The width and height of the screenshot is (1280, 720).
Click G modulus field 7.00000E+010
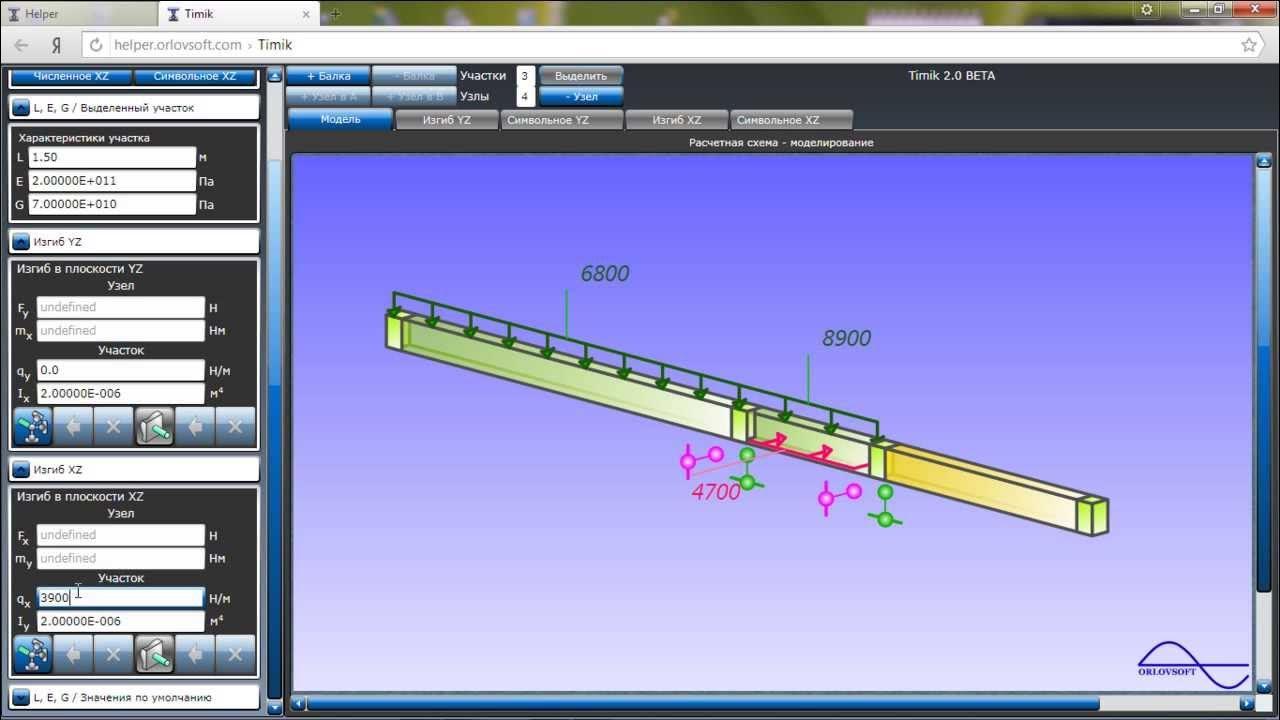[x=112, y=204]
